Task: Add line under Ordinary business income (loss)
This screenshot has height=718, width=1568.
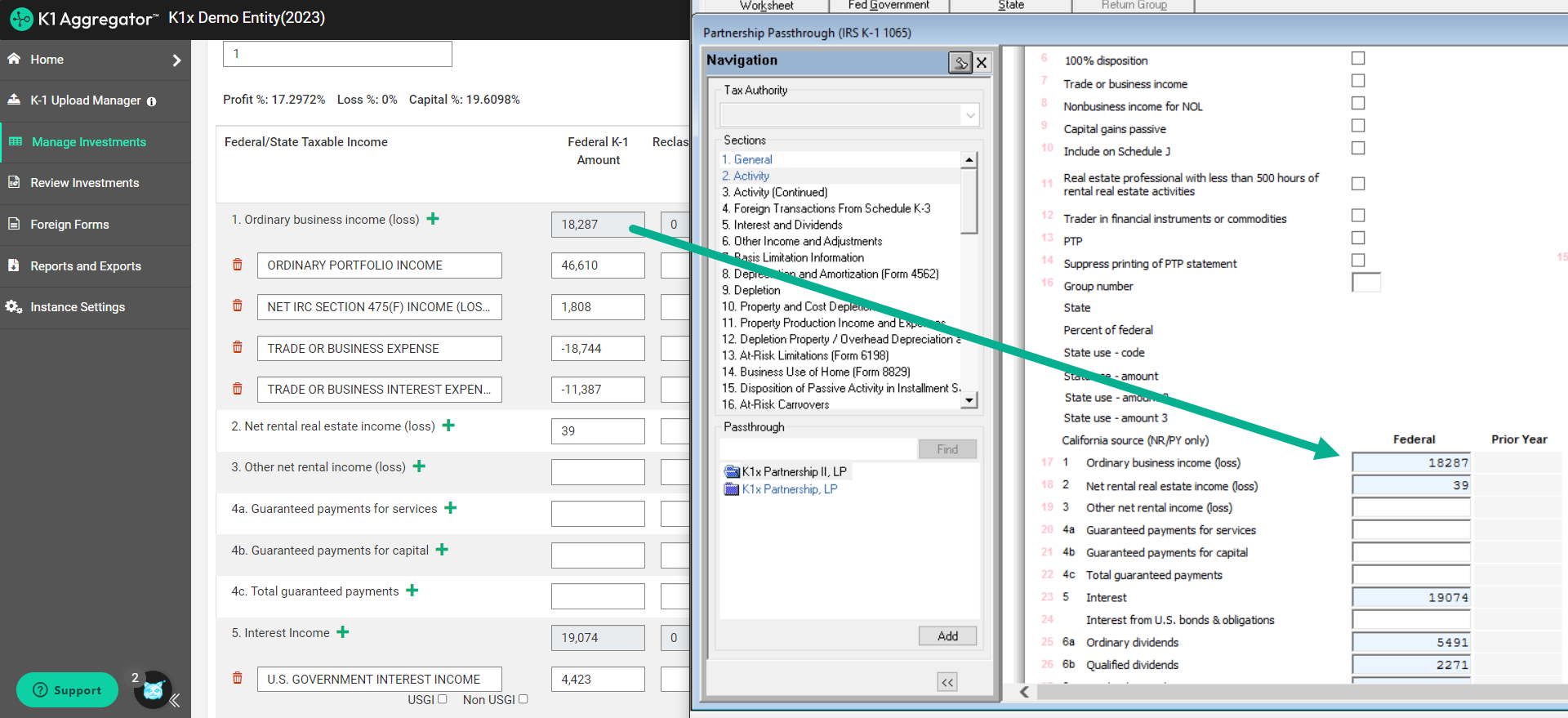Action: (x=433, y=219)
